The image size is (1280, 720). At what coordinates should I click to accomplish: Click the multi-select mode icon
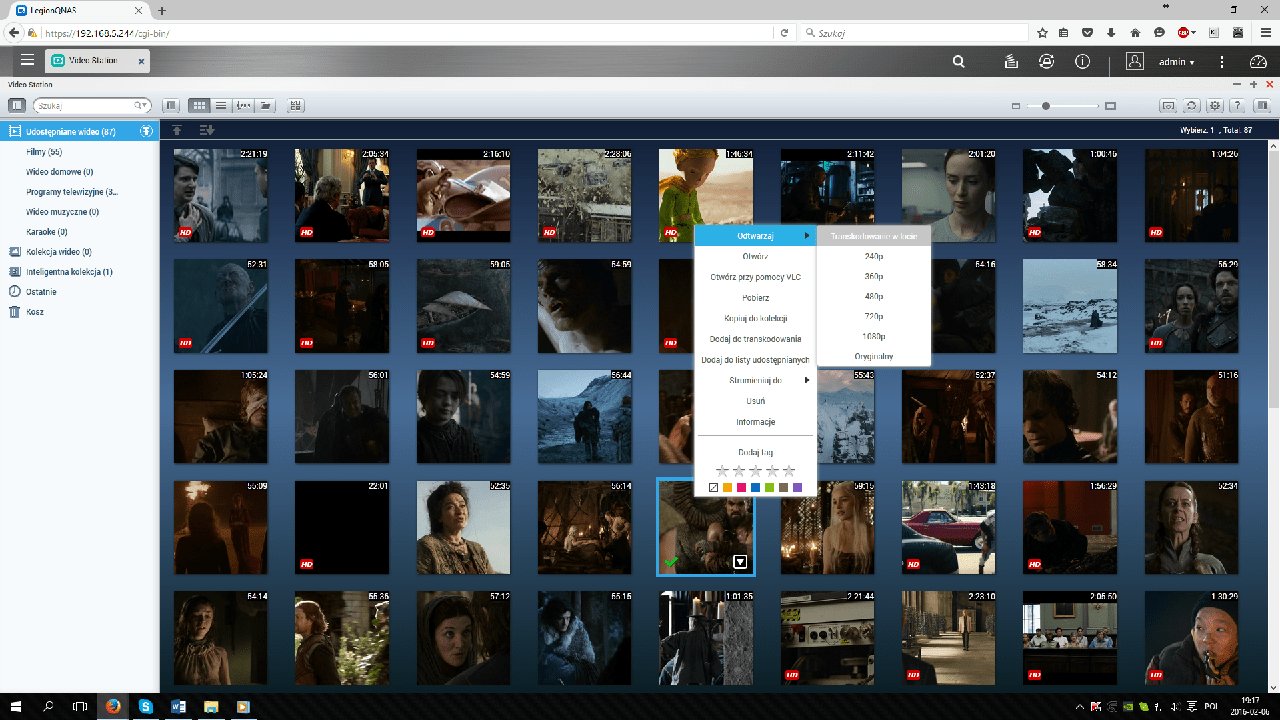[x=295, y=105]
